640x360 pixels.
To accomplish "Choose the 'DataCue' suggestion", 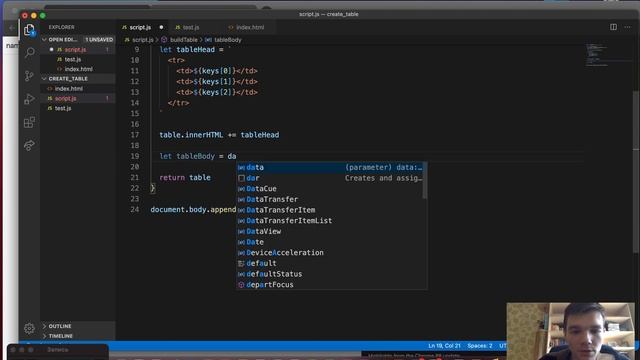I will click(x=331, y=189).
